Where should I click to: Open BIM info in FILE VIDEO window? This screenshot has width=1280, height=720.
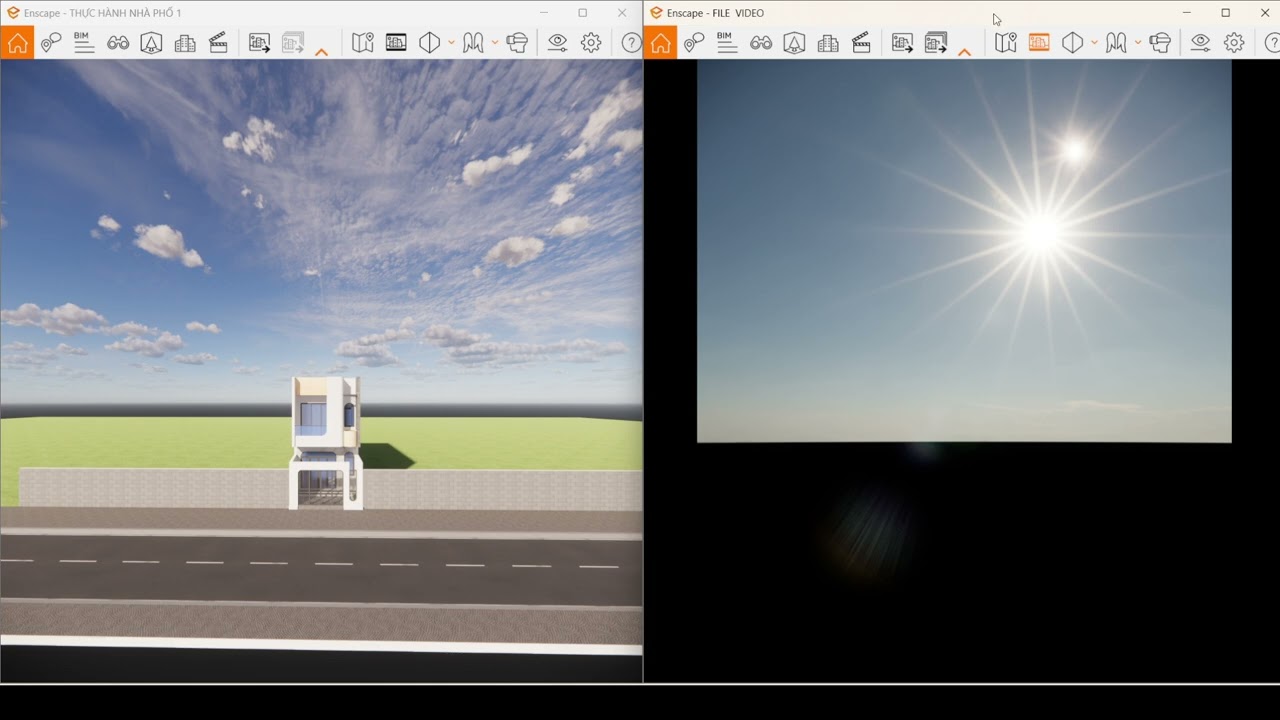pos(727,43)
